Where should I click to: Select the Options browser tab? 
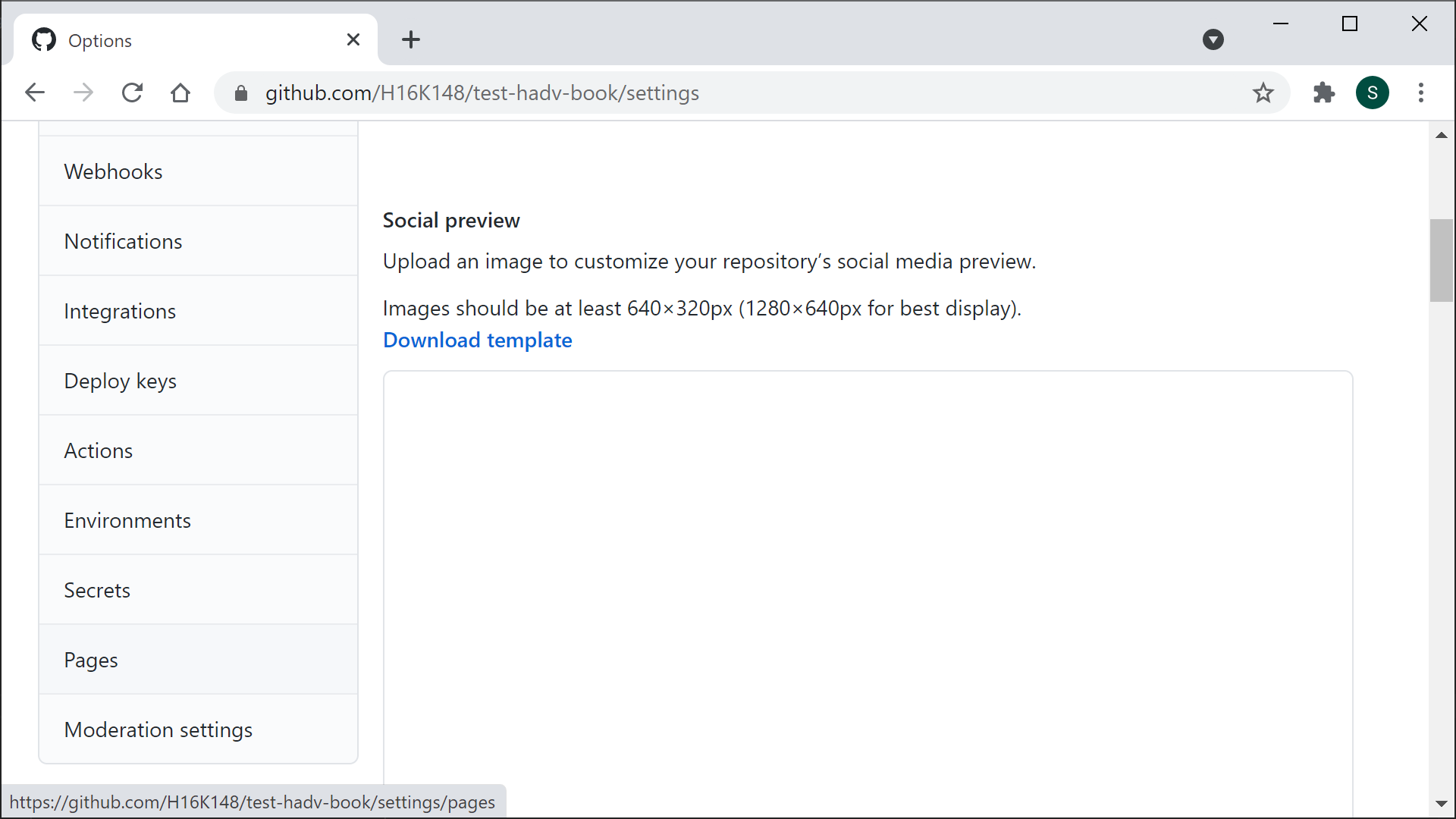point(196,39)
